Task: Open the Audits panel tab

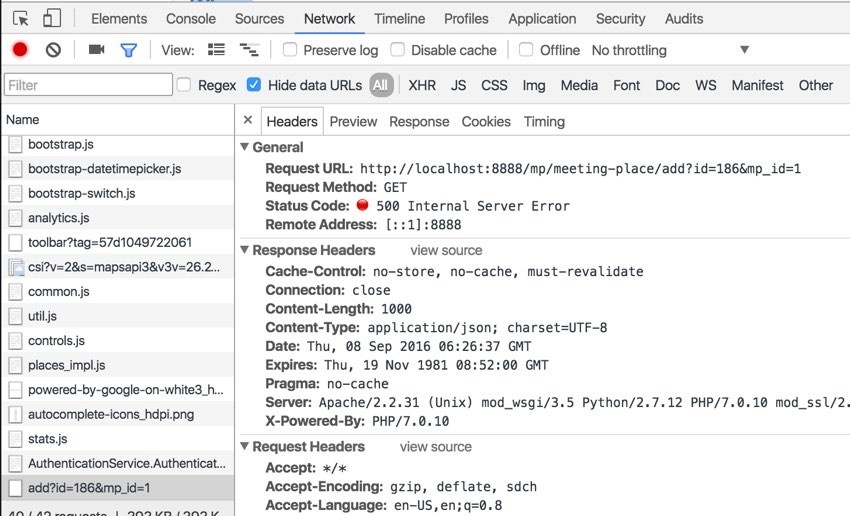Action: point(684,19)
